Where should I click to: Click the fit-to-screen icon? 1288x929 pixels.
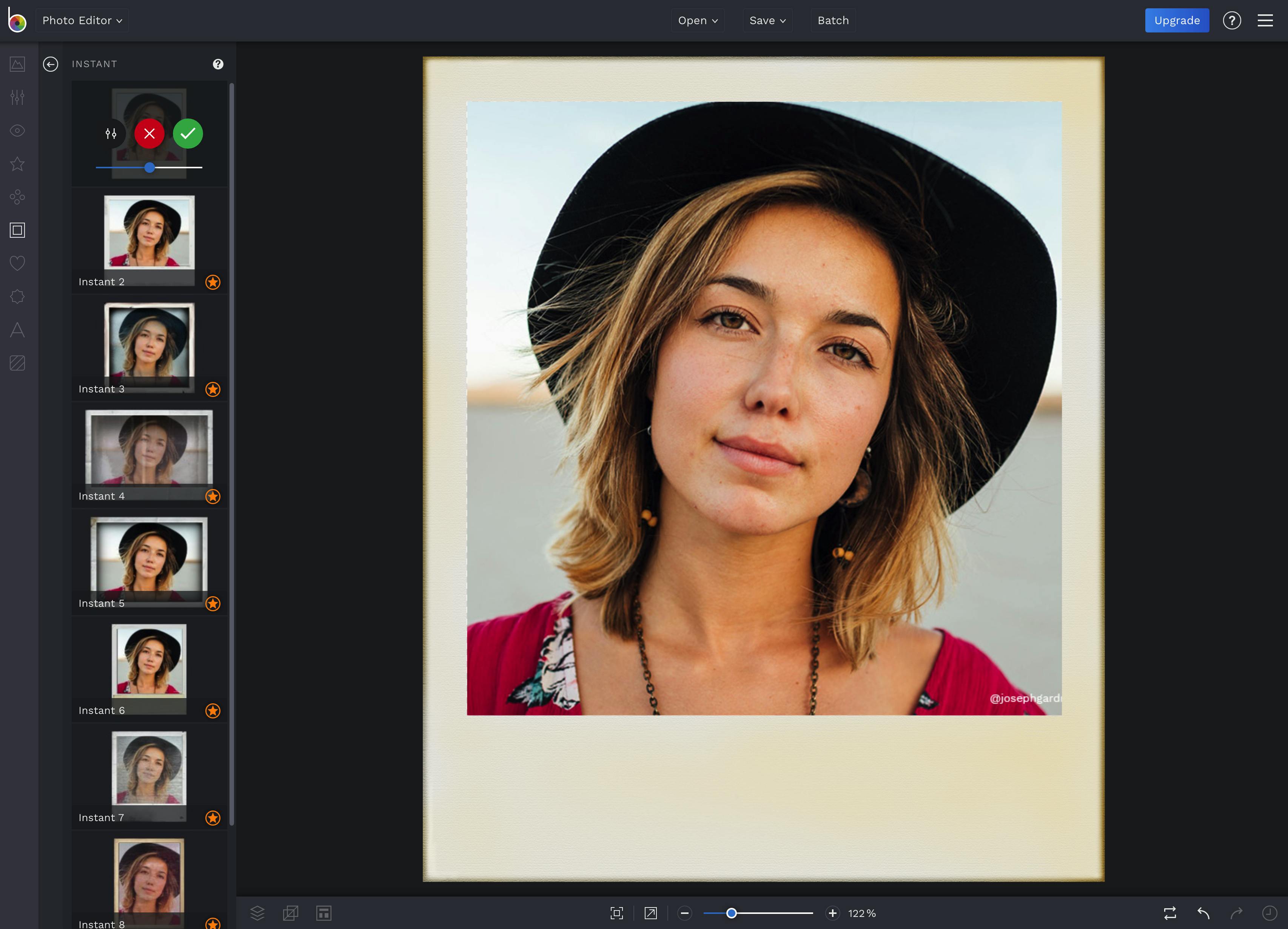(617, 912)
